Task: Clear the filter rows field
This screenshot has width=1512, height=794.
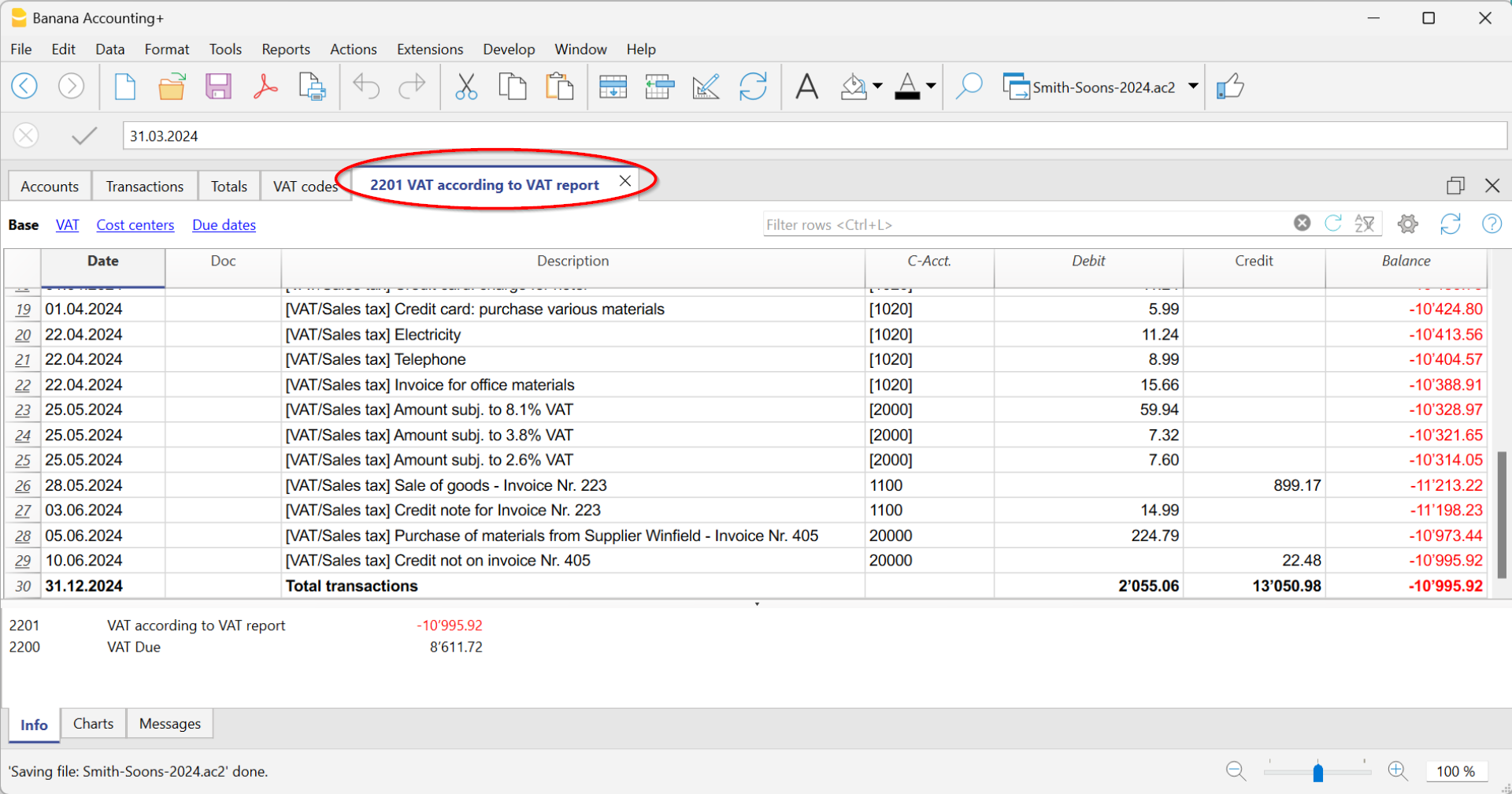Action: [x=1301, y=222]
